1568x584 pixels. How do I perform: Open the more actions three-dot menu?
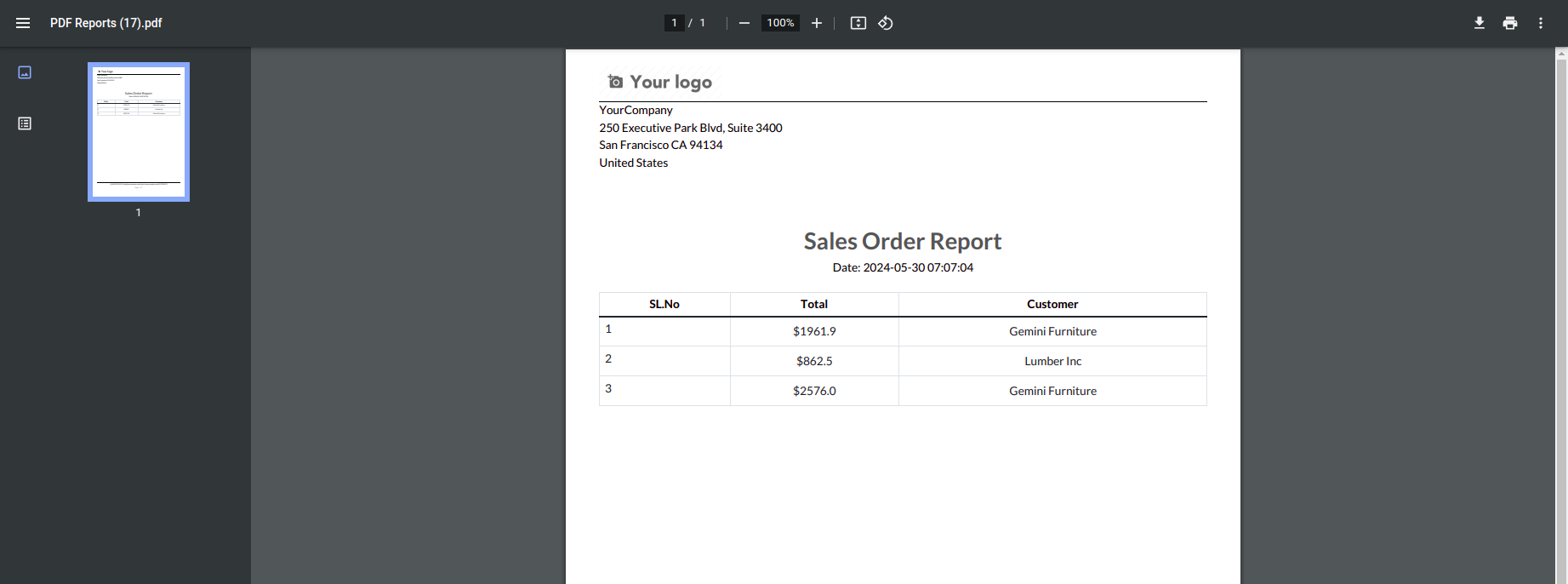click(x=1541, y=23)
